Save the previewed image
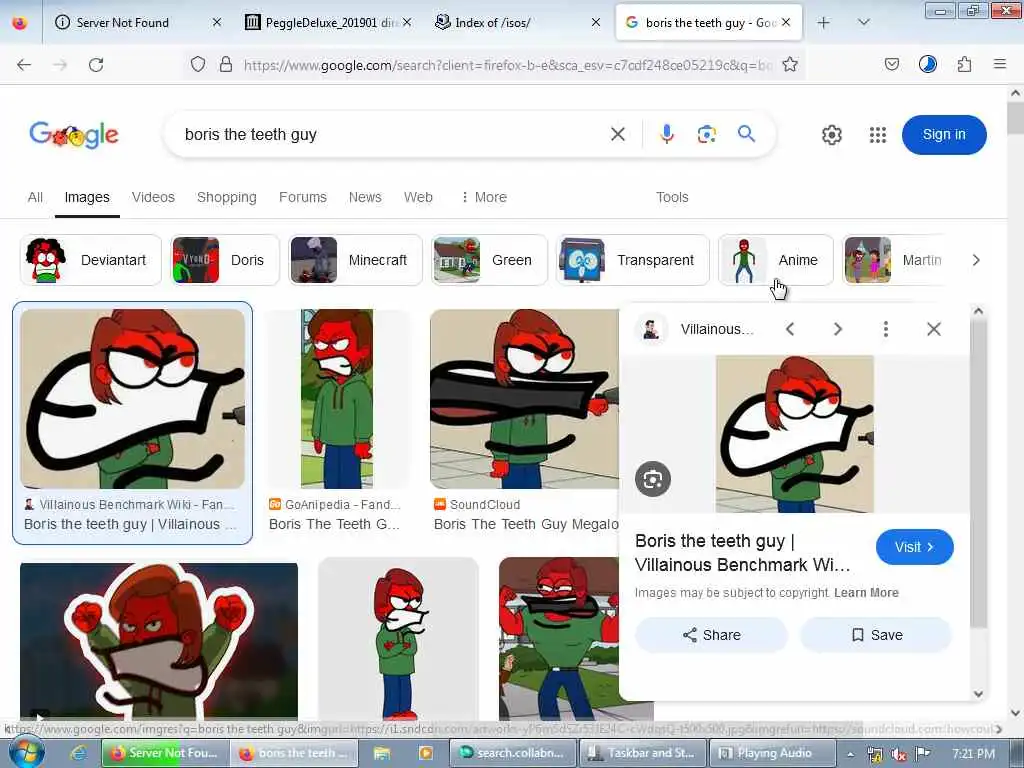This screenshot has width=1024, height=768. [876, 635]
